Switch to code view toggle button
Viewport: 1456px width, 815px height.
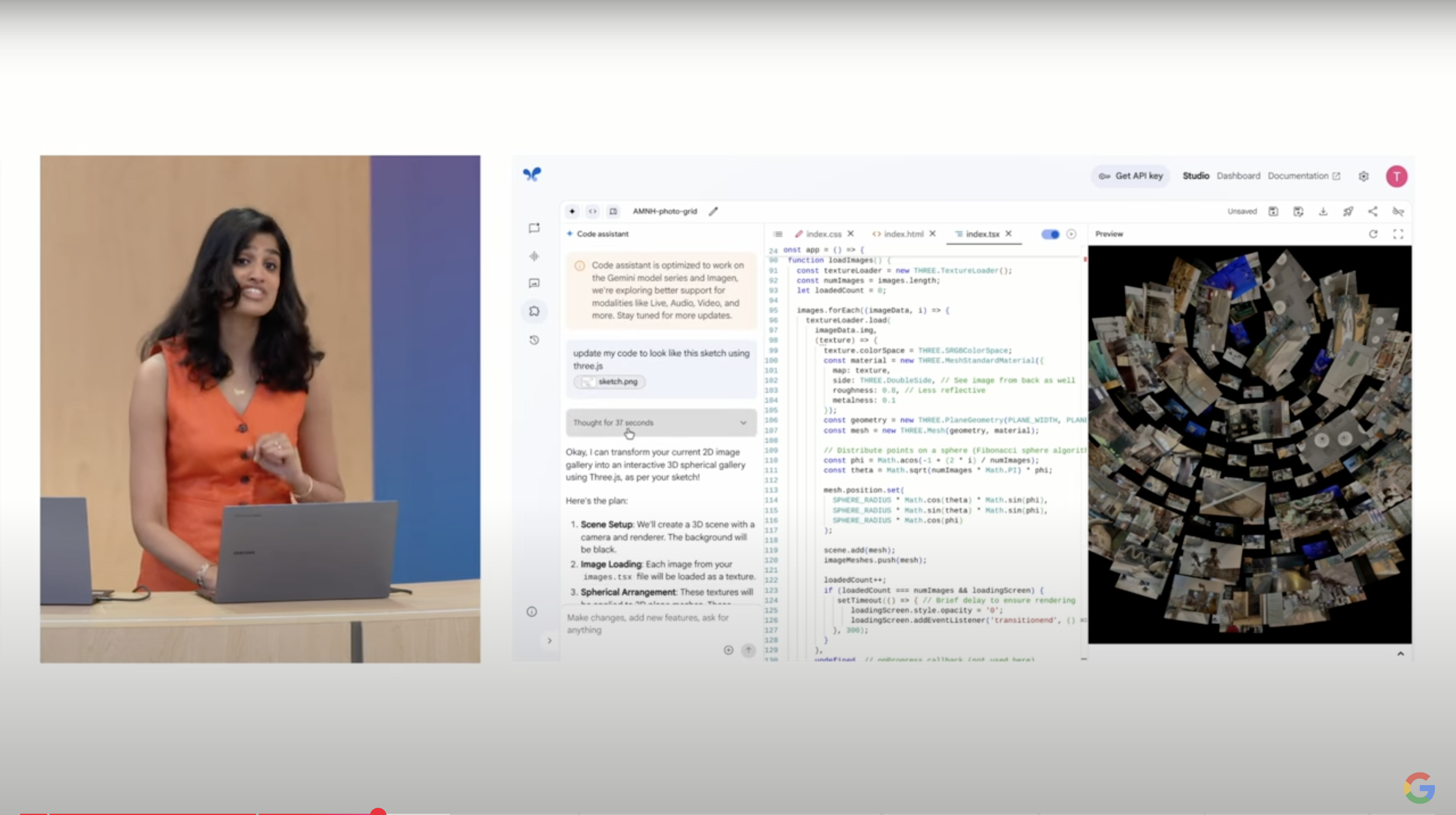592,212
